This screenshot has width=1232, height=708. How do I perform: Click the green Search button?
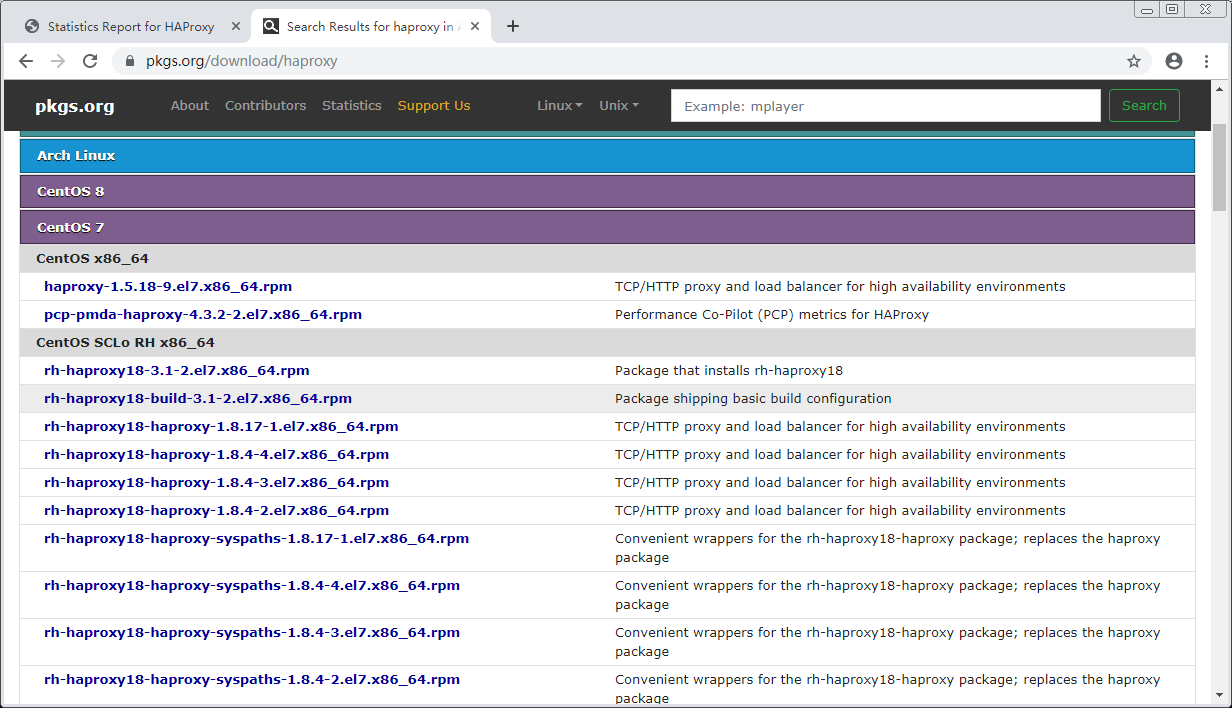pyautogui.click(x=1144, y=106)
